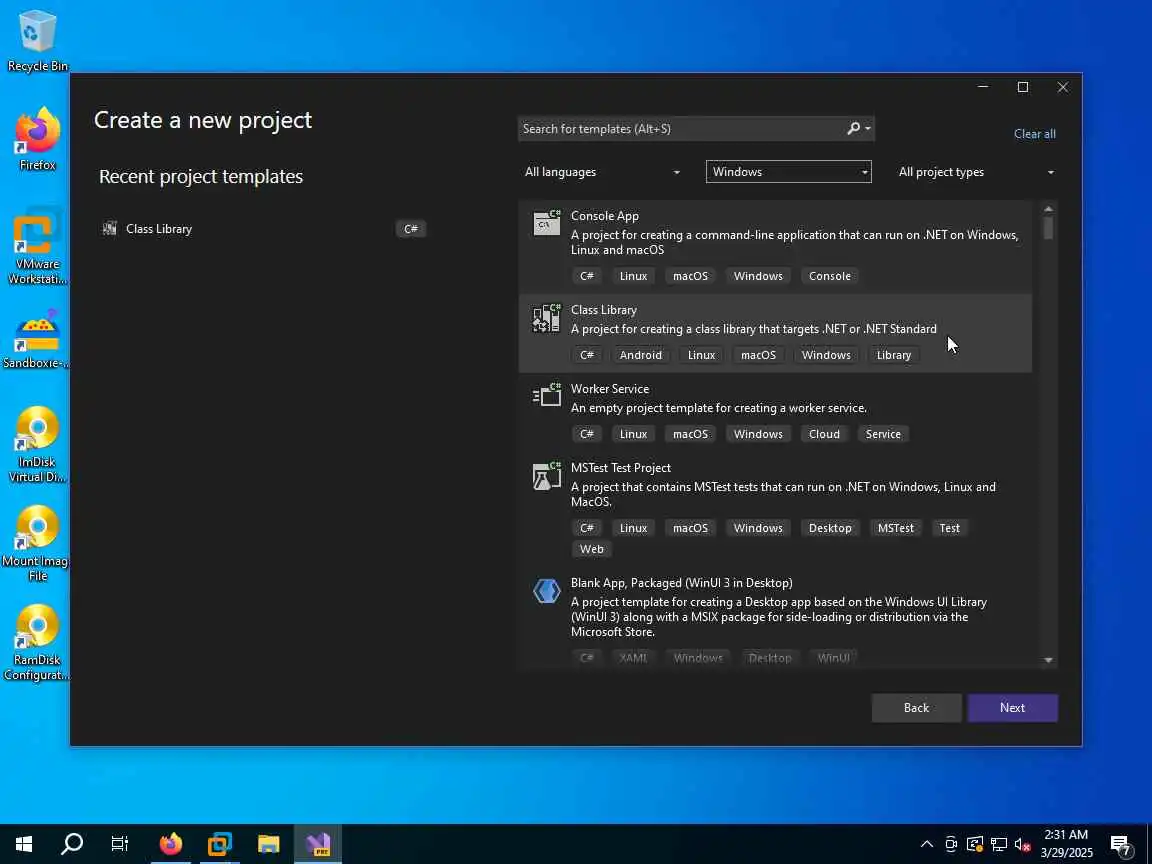Screen dimensions: 1152x864
Task: Click the template list scroll-up arrow
Action: click(x=1048, y=209)
